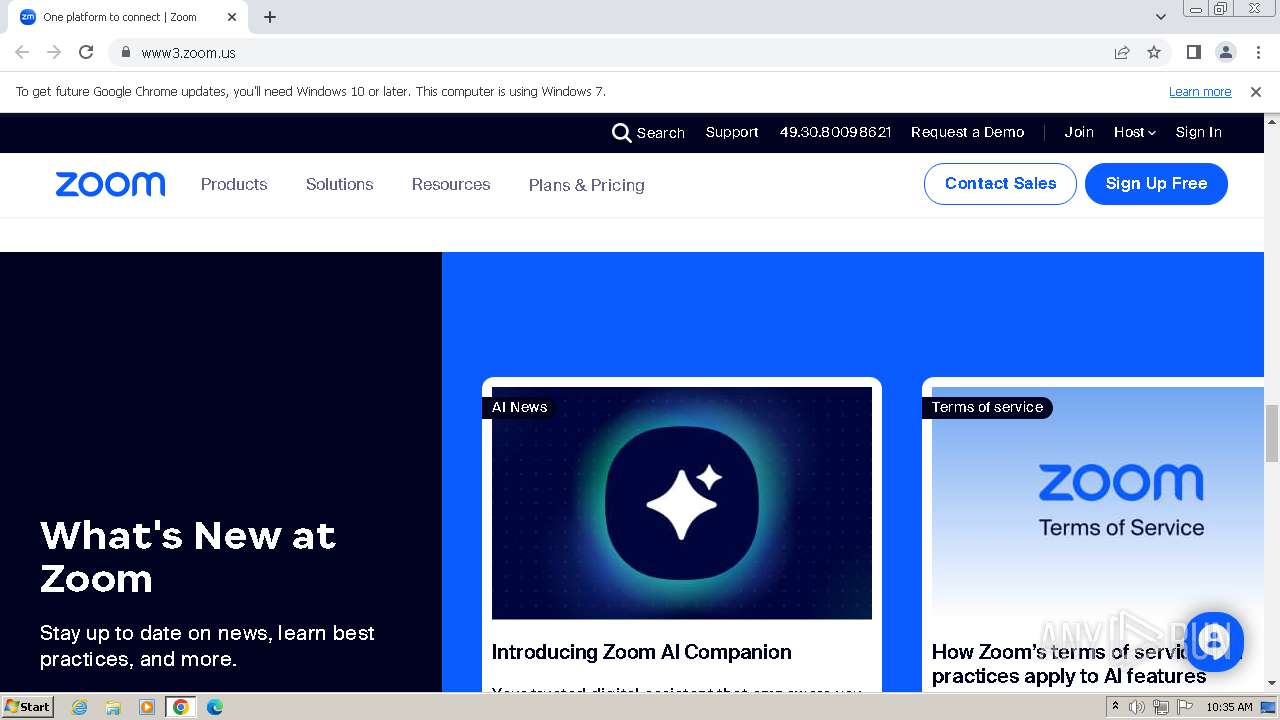Viewport: 1280px width, 720px height.
Task: Click the AI News tag label
Action: (x=519, y=407)
